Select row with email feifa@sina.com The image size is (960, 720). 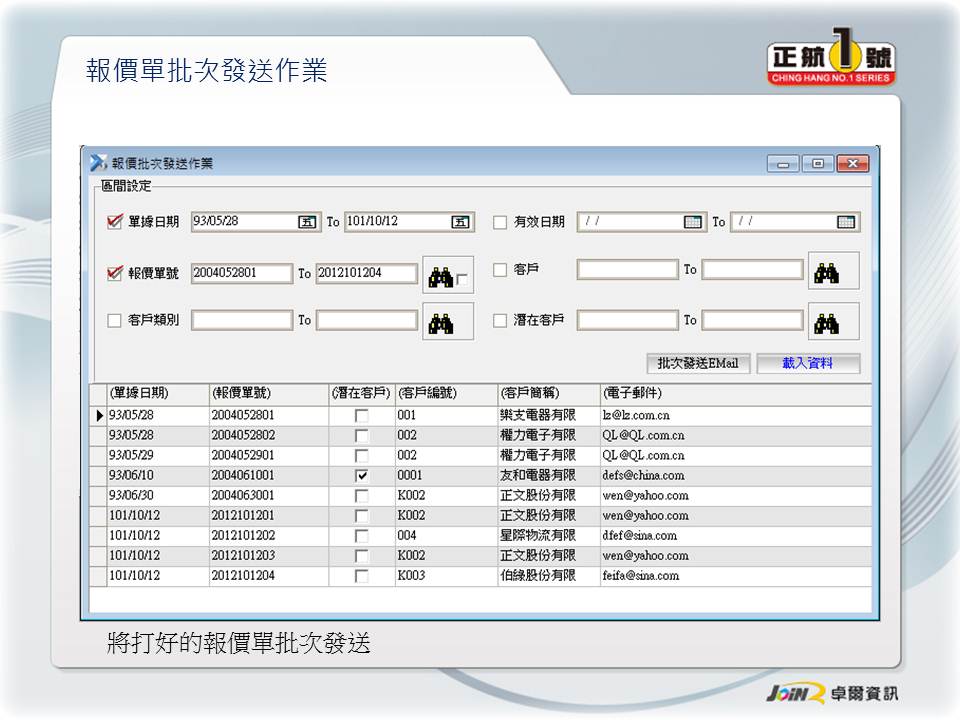click(640, 576)
